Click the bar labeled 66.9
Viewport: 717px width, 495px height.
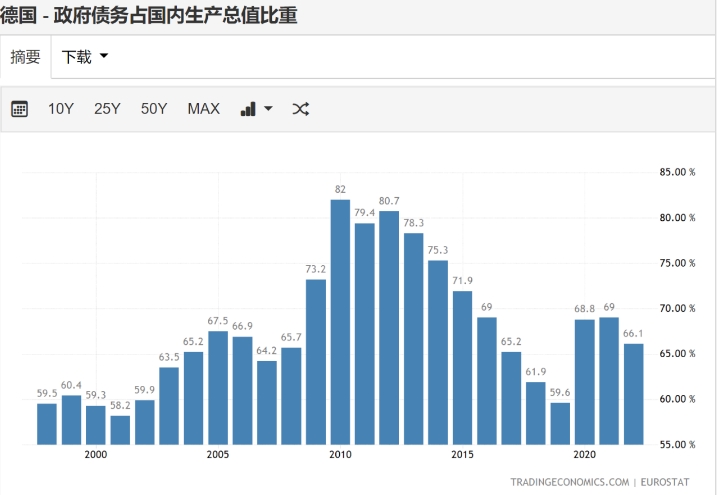[242, 390]
